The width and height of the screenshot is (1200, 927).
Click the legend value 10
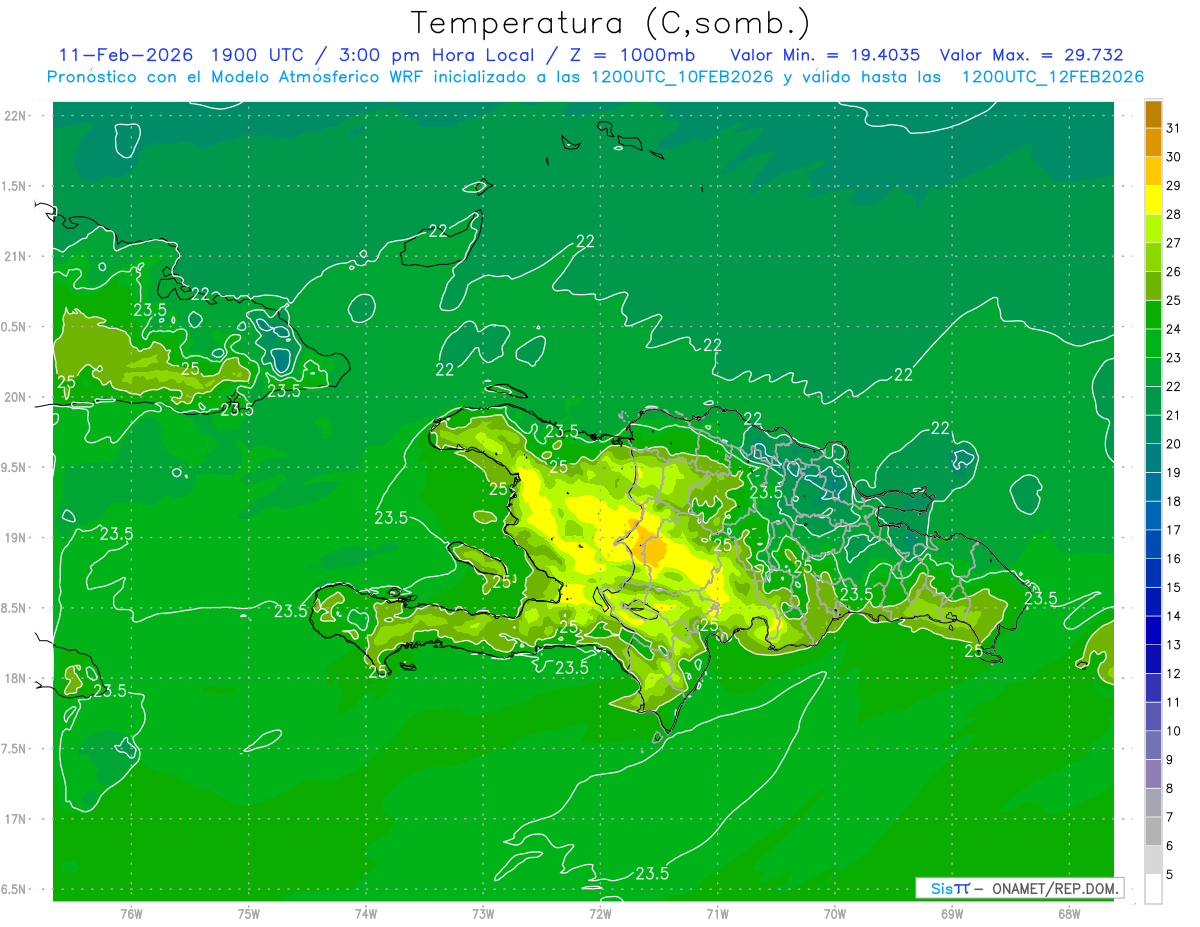point(1173,730)
